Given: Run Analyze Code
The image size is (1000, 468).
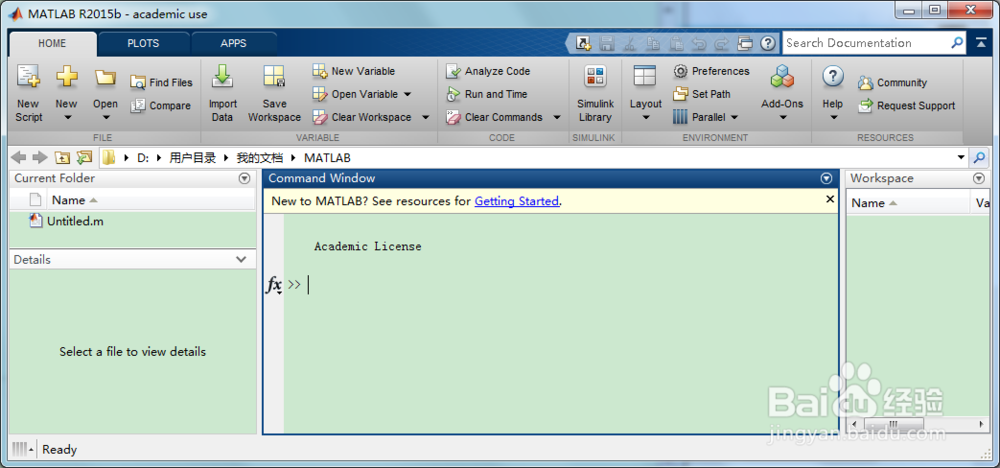Looking at the screenshot, I should pos(488,71).
